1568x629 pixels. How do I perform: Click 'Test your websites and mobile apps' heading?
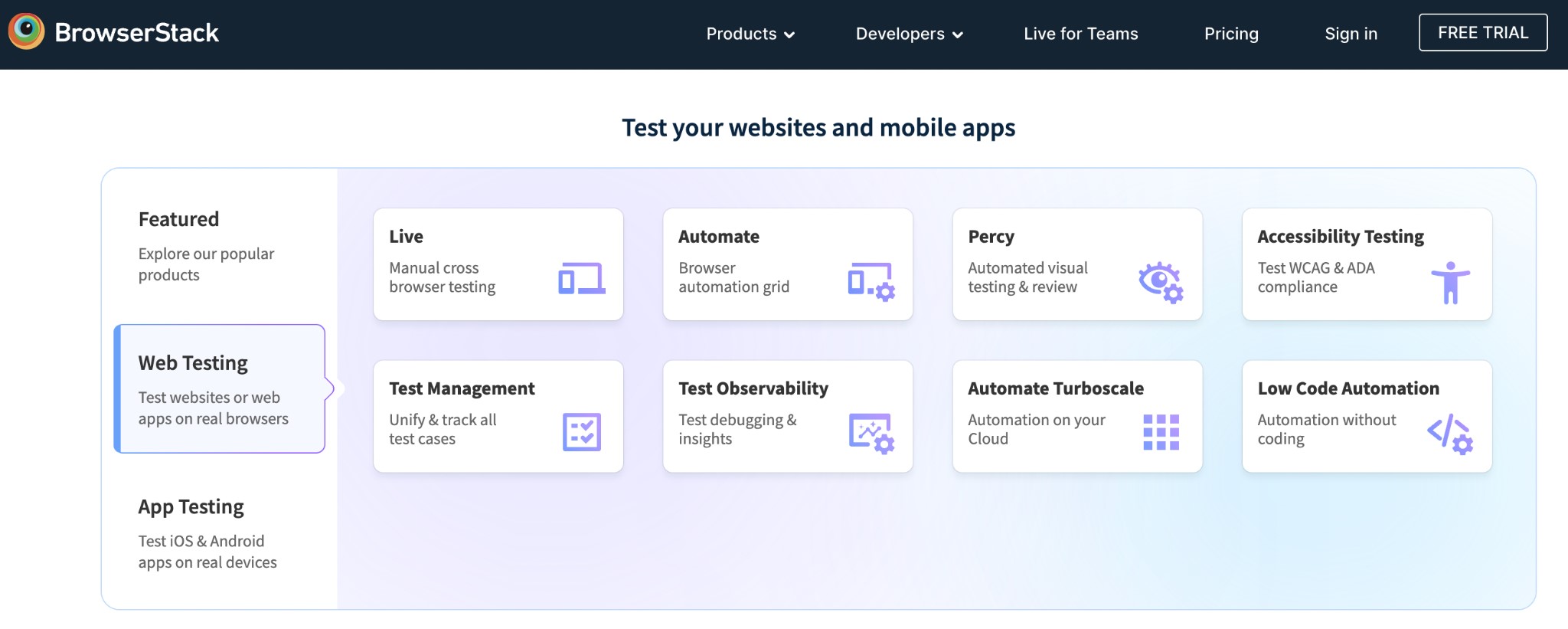pyautogui.click(x=818, y=127)
